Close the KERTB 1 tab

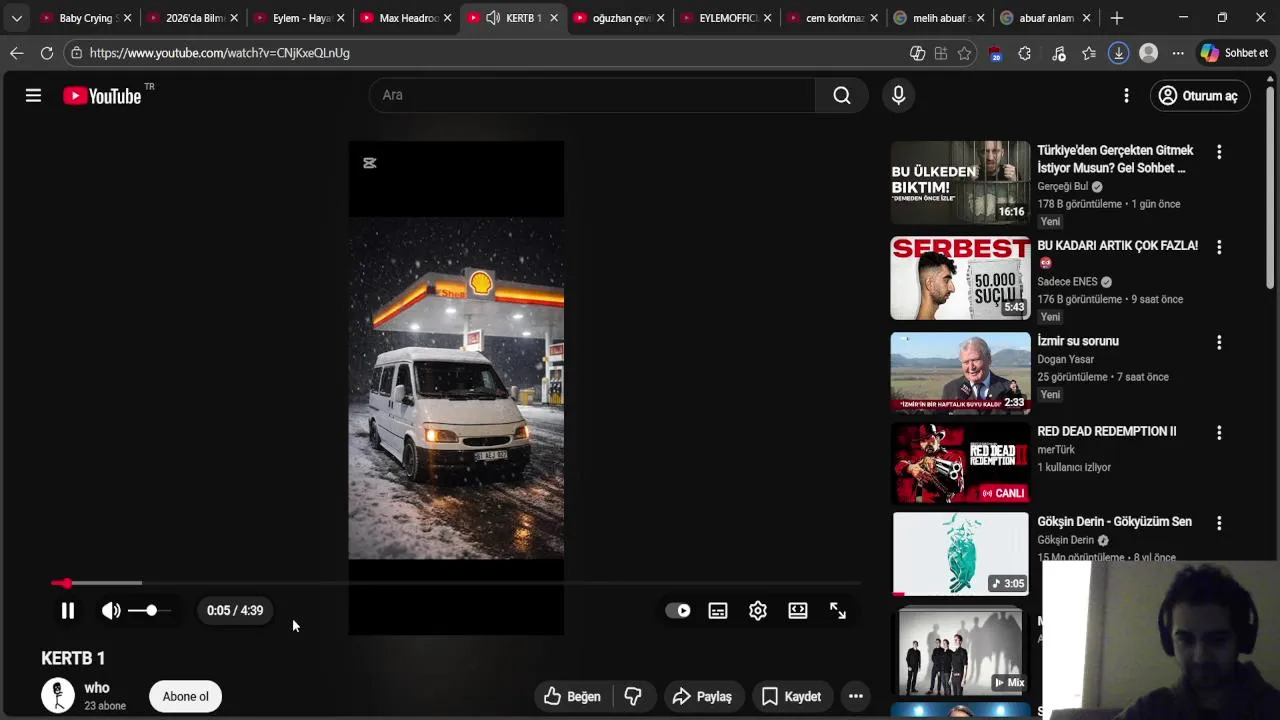[x=554, y=18]
